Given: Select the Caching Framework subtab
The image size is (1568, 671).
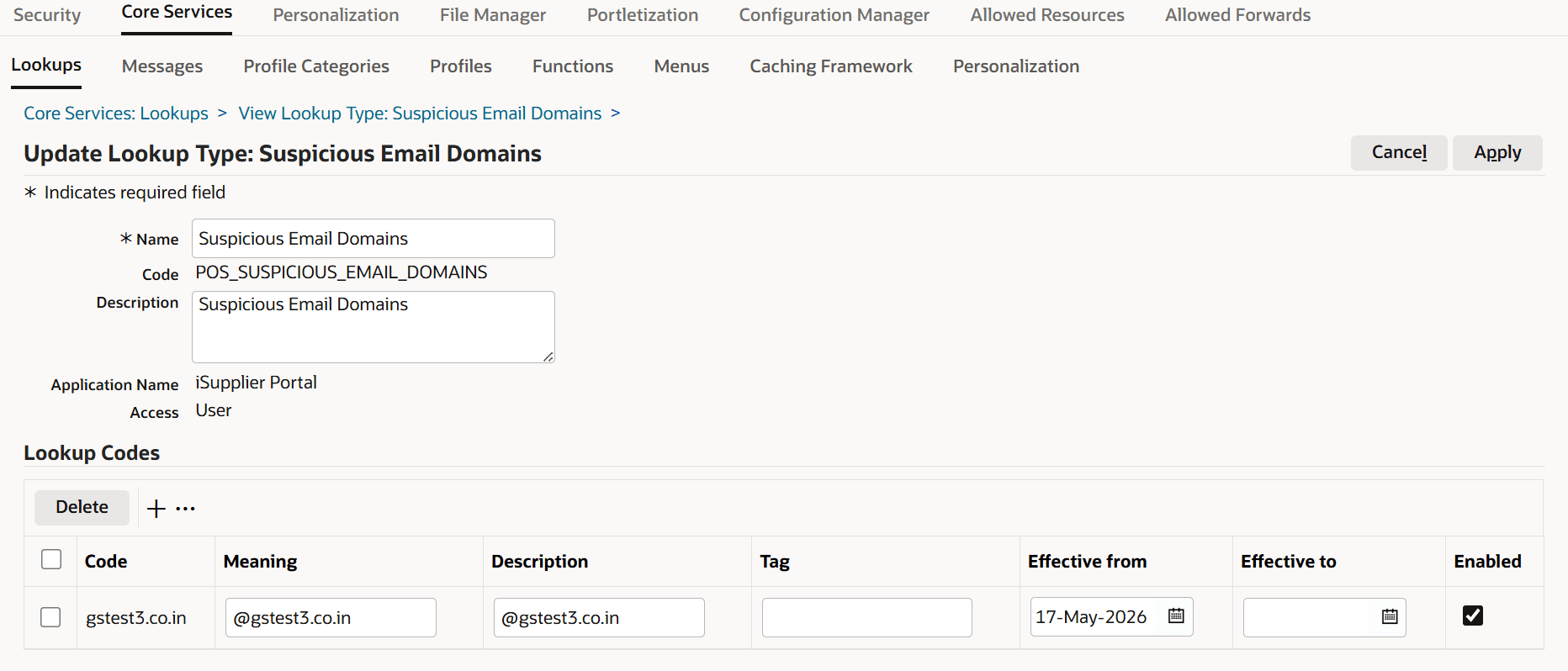Looking at the screenshot, I should (831, 66).
